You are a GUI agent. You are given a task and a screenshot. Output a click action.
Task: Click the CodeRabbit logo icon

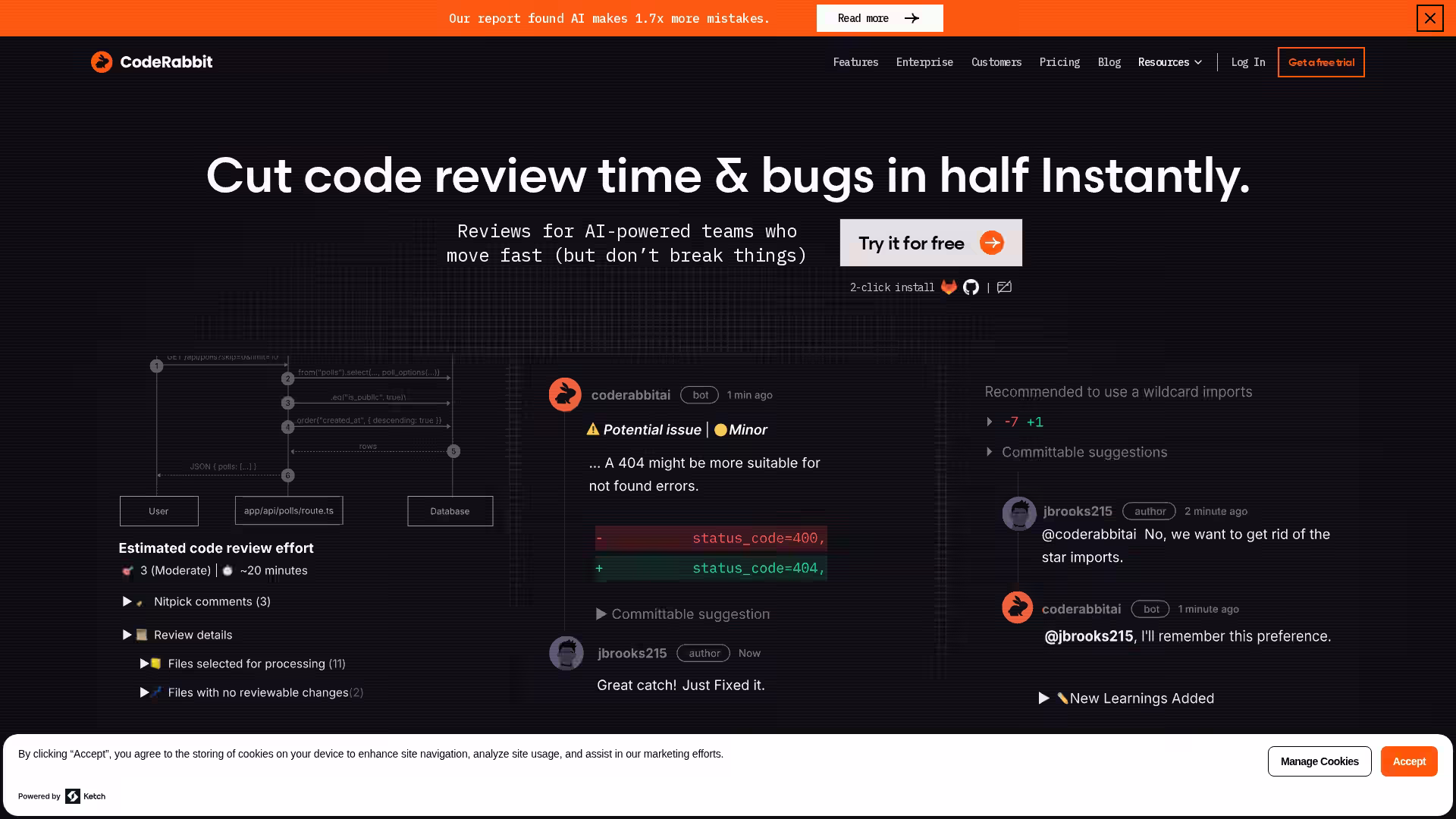[x=102, y=62]
